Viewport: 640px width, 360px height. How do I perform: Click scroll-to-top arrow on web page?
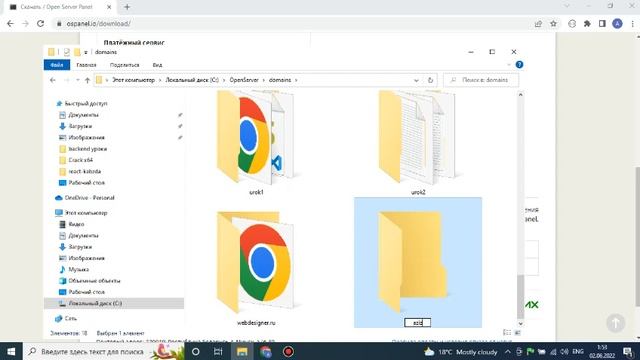tap(616, 323)
